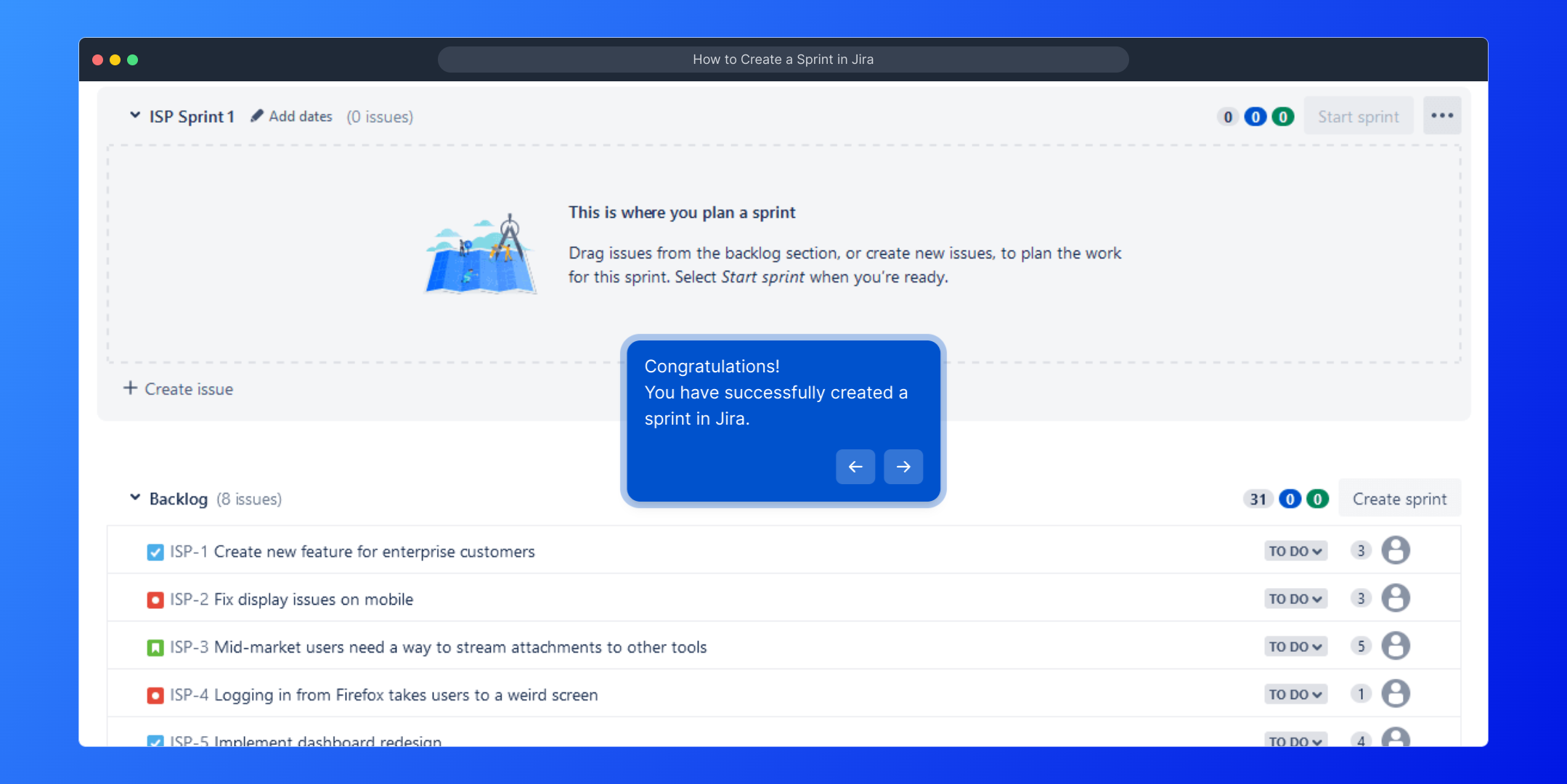Go back using the tooltip left arrow
Viewport: 1567px width, 784px height.
(855, 467)
